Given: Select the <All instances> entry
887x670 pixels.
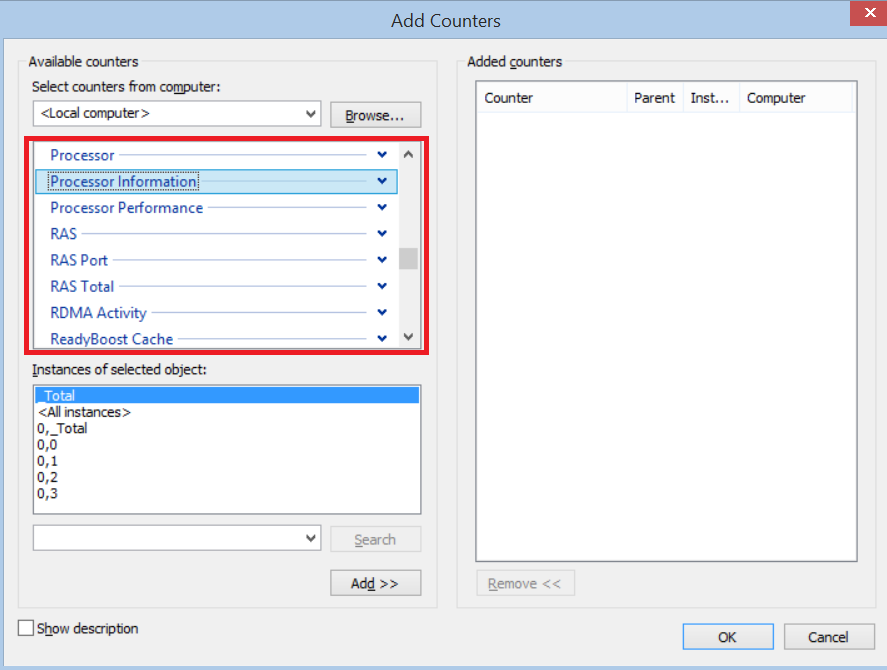Looking at the screenshot, I should click(84, 412).
